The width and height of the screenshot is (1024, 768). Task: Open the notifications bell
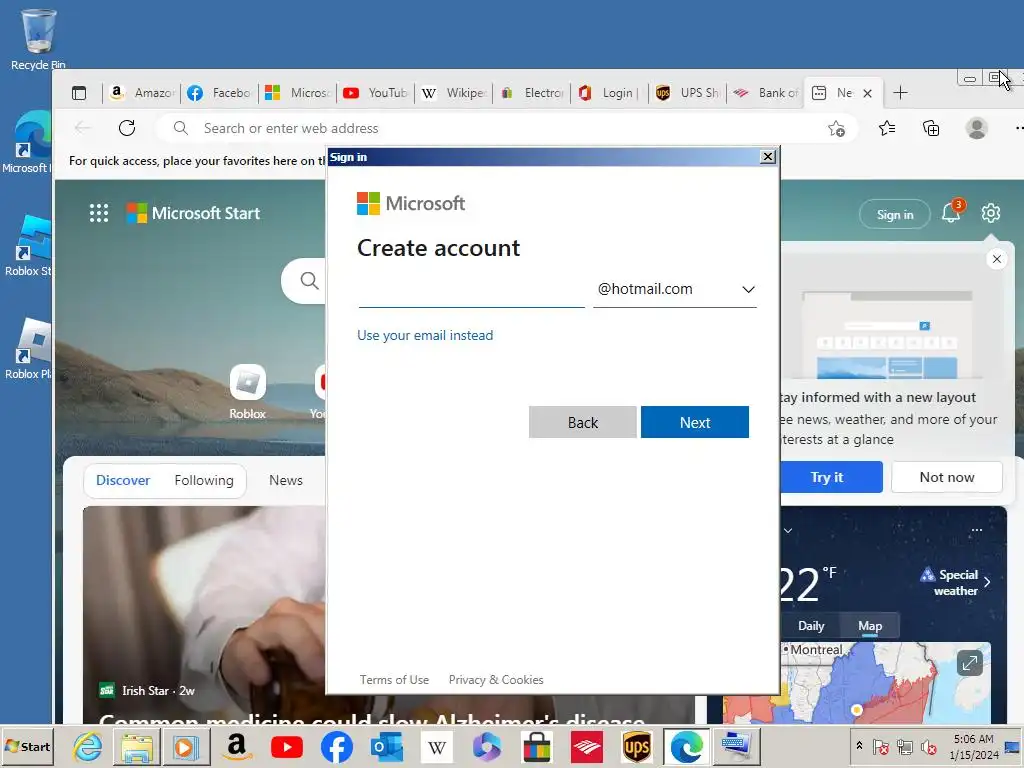click(951, 212)
